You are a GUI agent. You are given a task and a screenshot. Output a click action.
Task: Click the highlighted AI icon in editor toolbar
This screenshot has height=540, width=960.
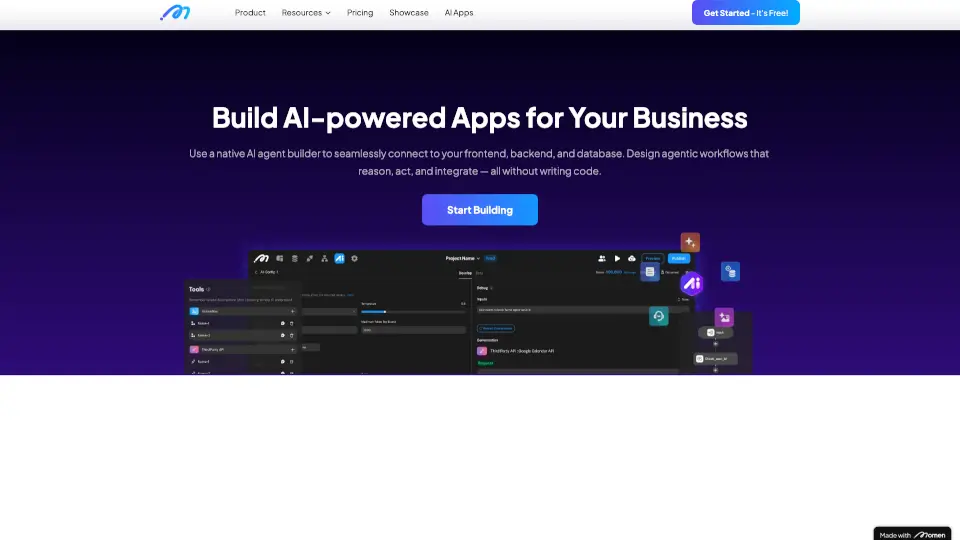click(x=339, y=258)
